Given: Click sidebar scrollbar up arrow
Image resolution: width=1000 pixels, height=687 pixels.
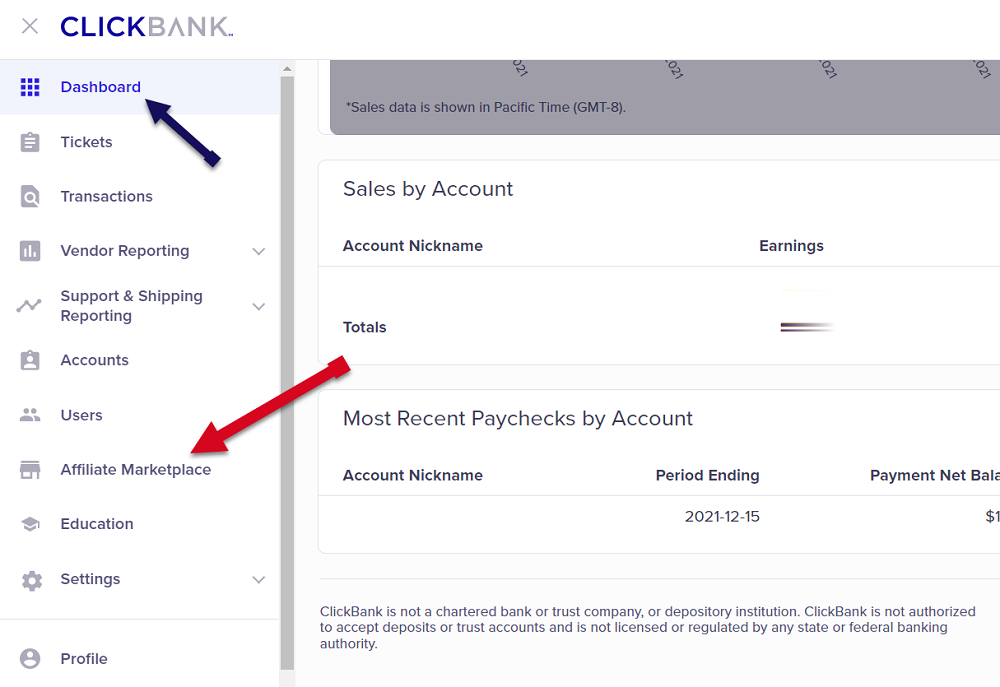Looking at the screenshot, I should [287, 68].
